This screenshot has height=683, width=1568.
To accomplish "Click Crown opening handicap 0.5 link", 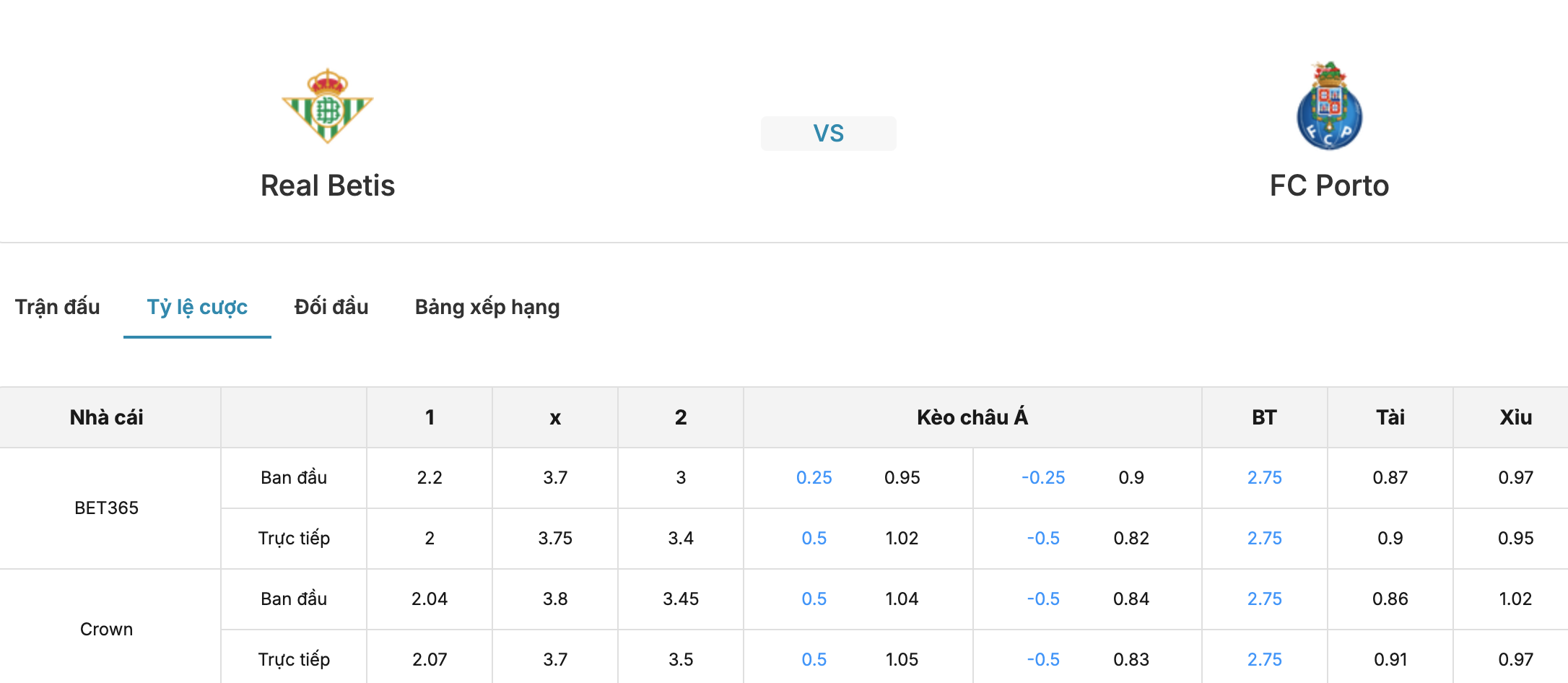I will pos(814,599).
